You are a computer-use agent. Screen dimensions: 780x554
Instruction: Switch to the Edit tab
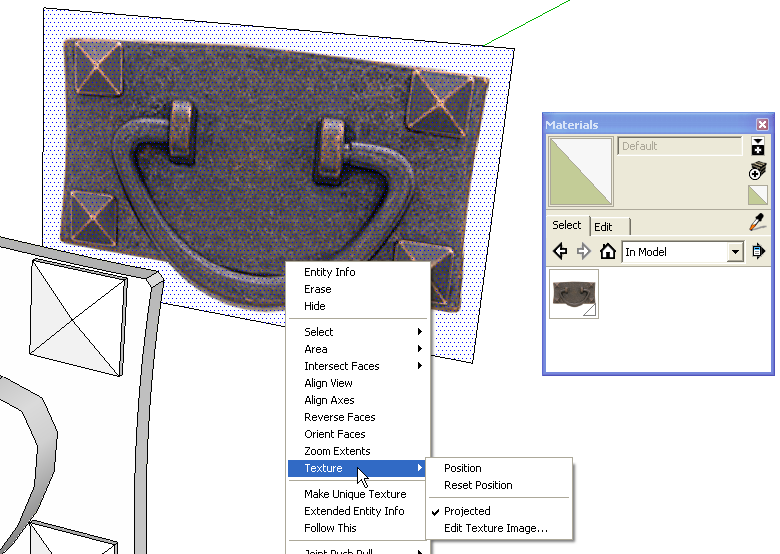tap(609, 227)
